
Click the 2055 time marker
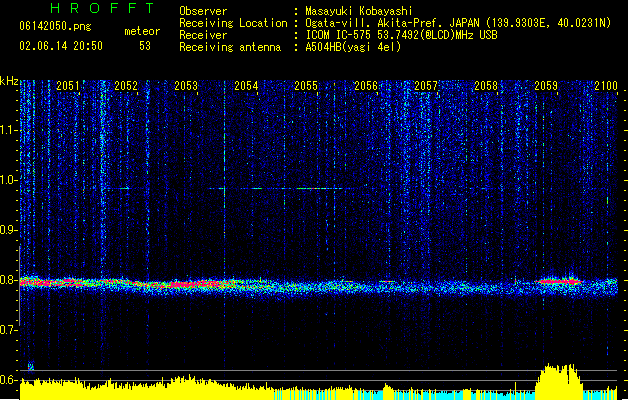click(x=306, y=86)
